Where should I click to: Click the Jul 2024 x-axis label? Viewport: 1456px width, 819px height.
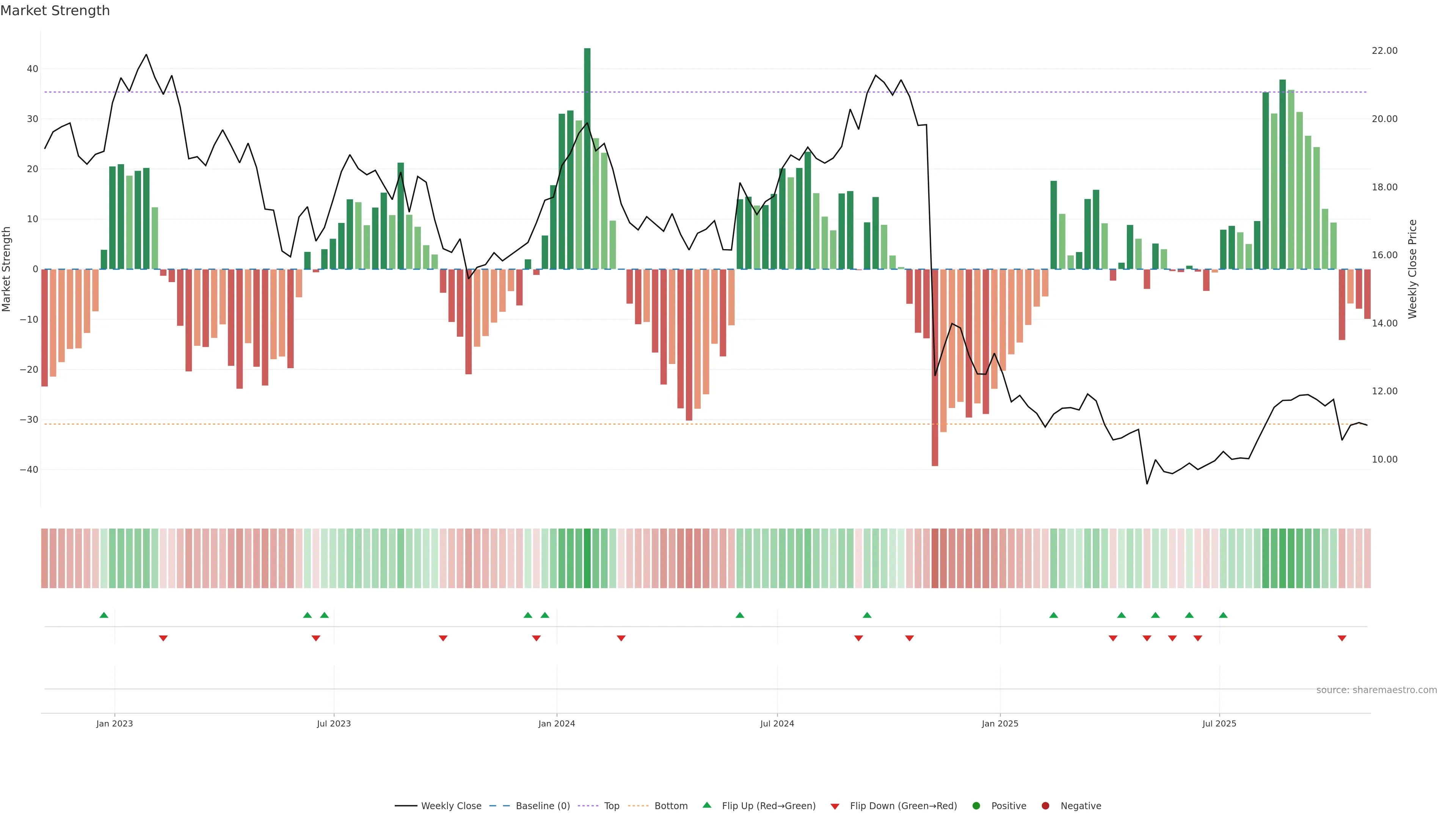point(777,723)
